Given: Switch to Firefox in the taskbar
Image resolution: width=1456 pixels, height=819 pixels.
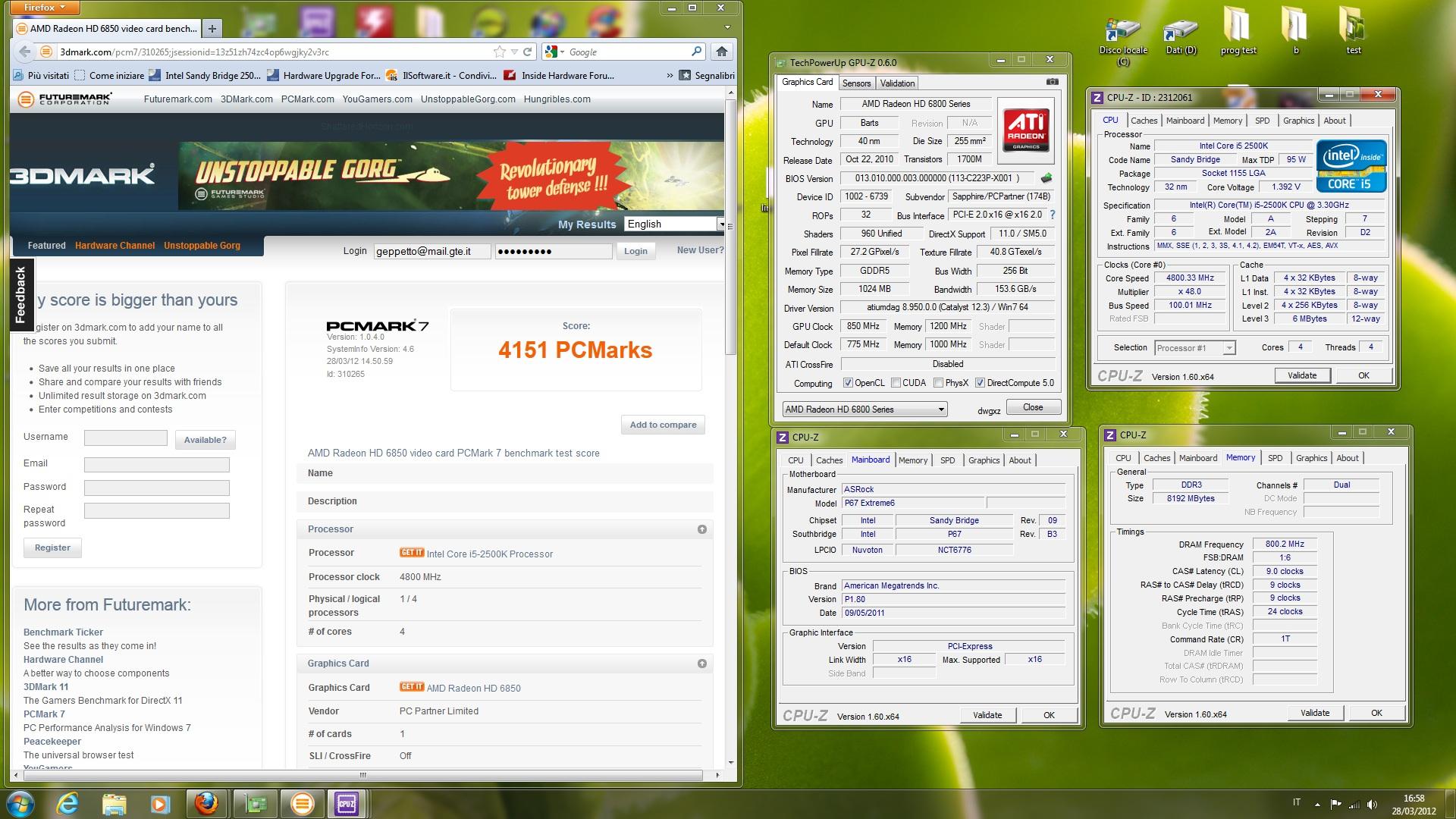Looking at the screenshot, I should click(206, 803).
